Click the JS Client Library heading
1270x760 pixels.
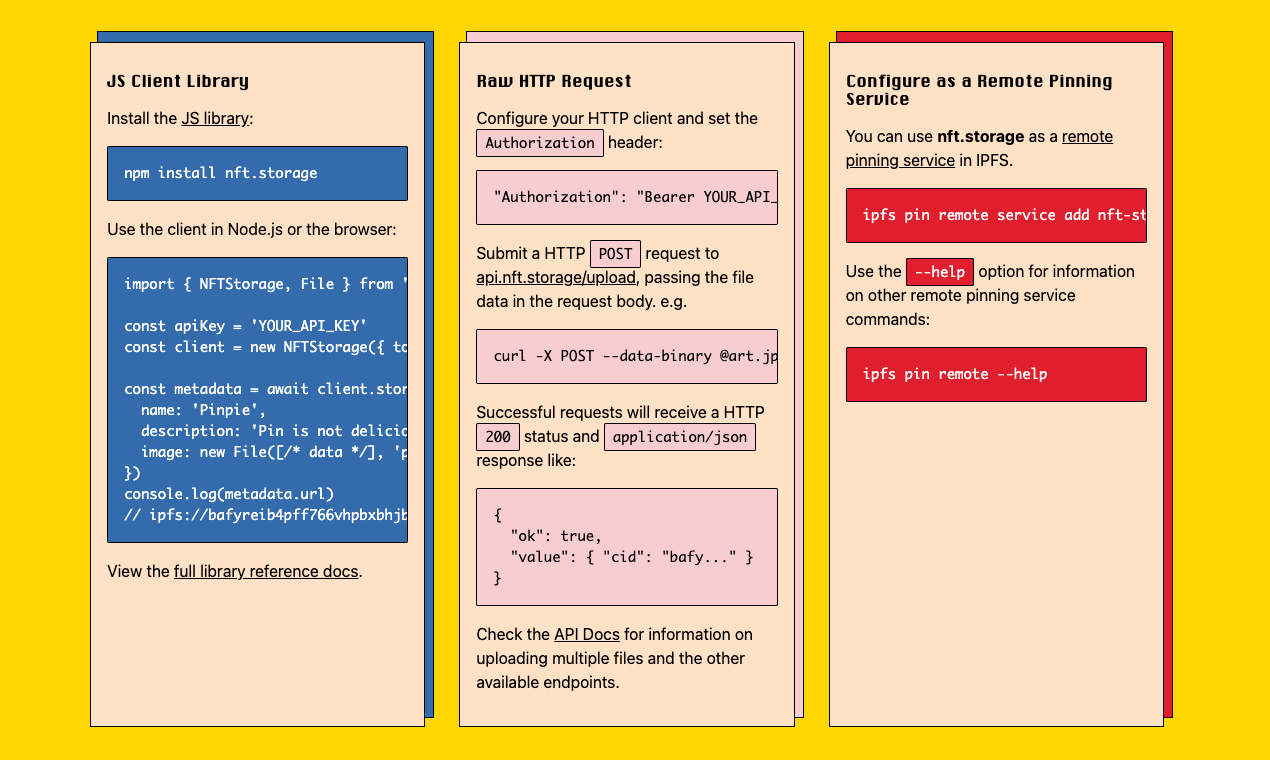click(178, 81)
